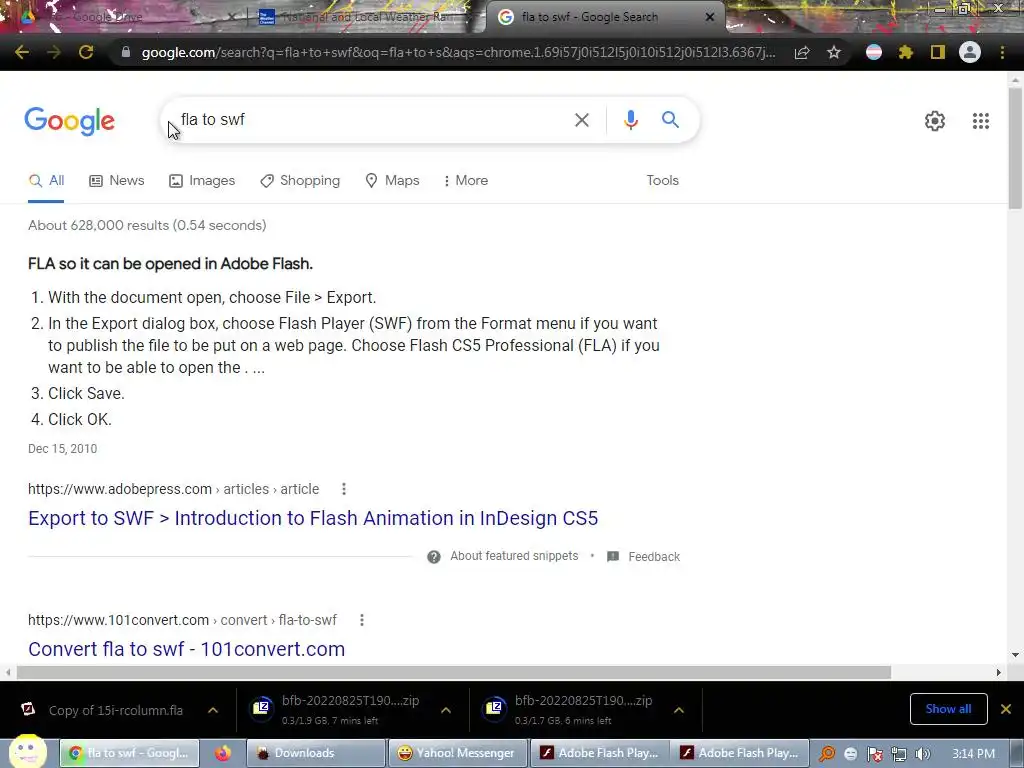Click the About featured snippets question icon
Screen dimensions: 1024x768
[x=434, y=556]
